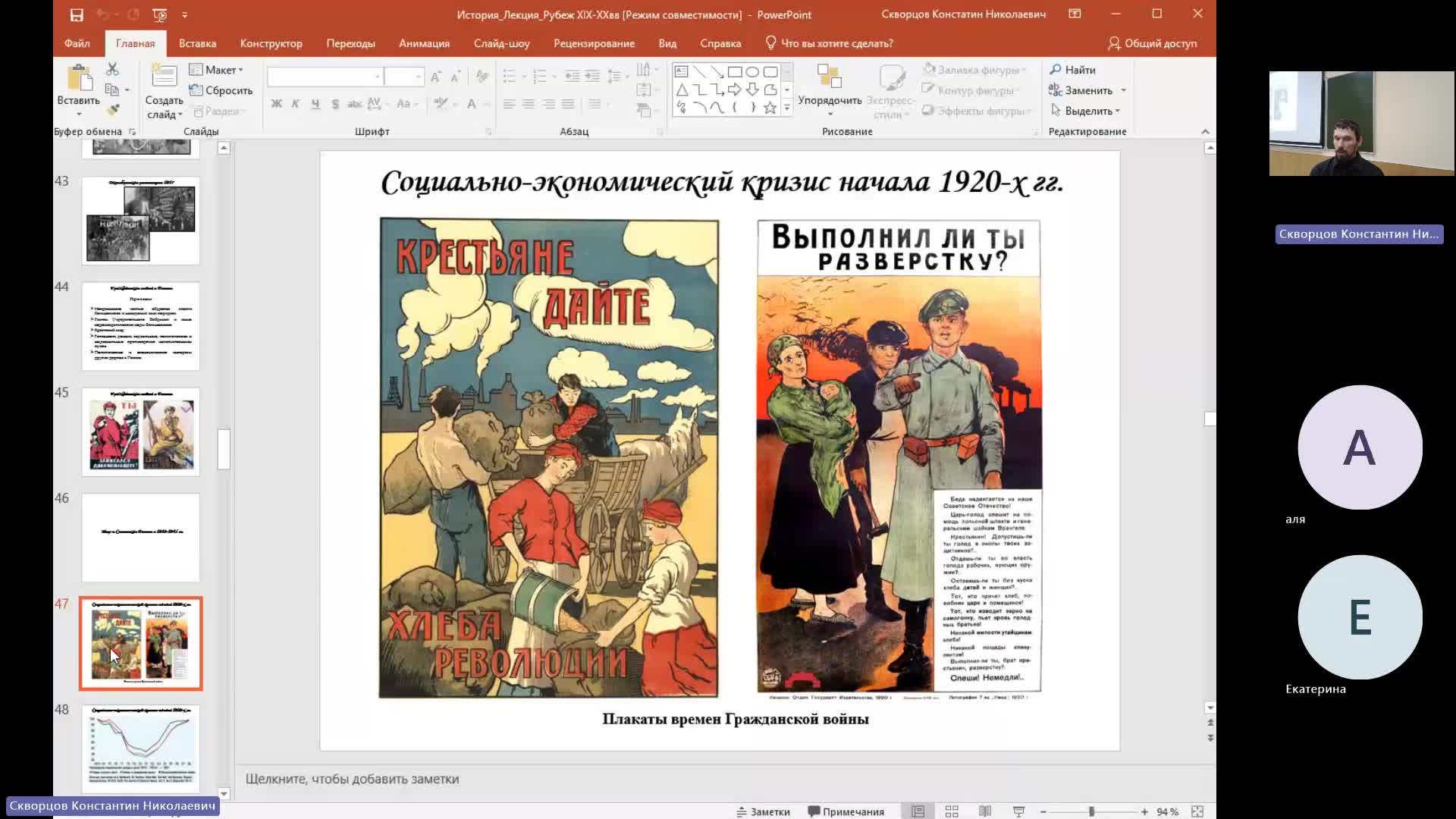Click the slide panel vertical scrollbar thumb
The height and width of the screenshot is (819, 1456).
tap(224, 449)
